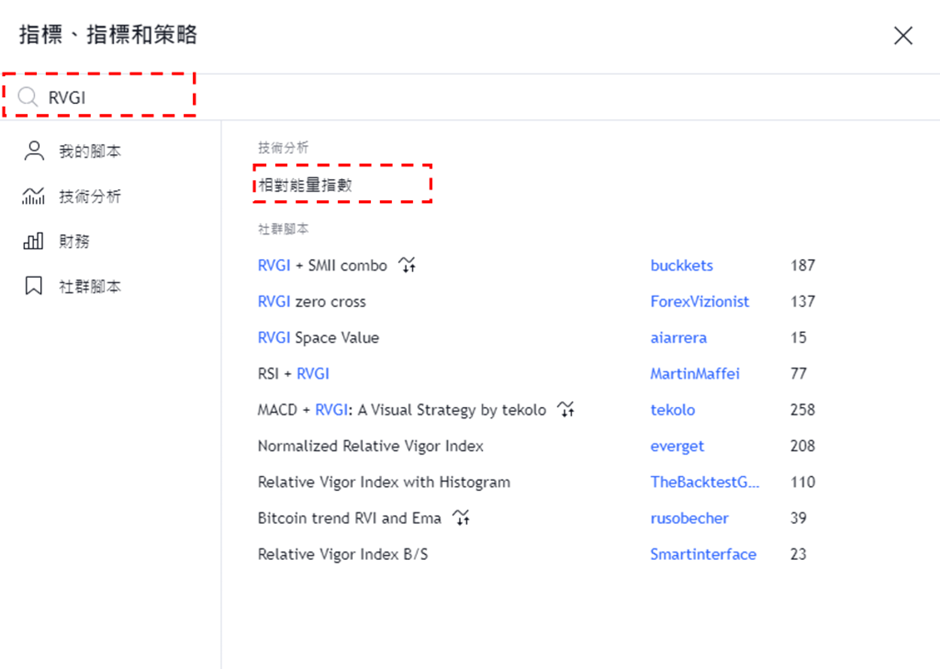Open author Smartinterface profile
Screen dimensions: 940x669
click(x=703, y=553)
